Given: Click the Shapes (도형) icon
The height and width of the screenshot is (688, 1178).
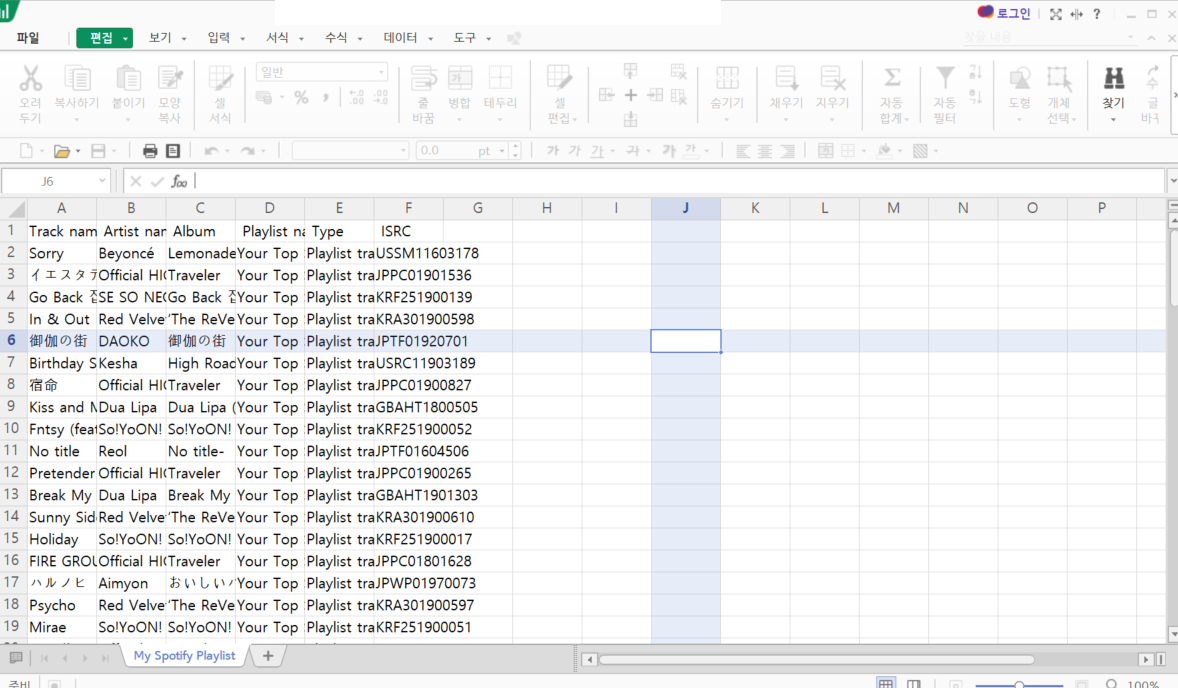Looking at the screenshot, I should (x=1019, y=78).
